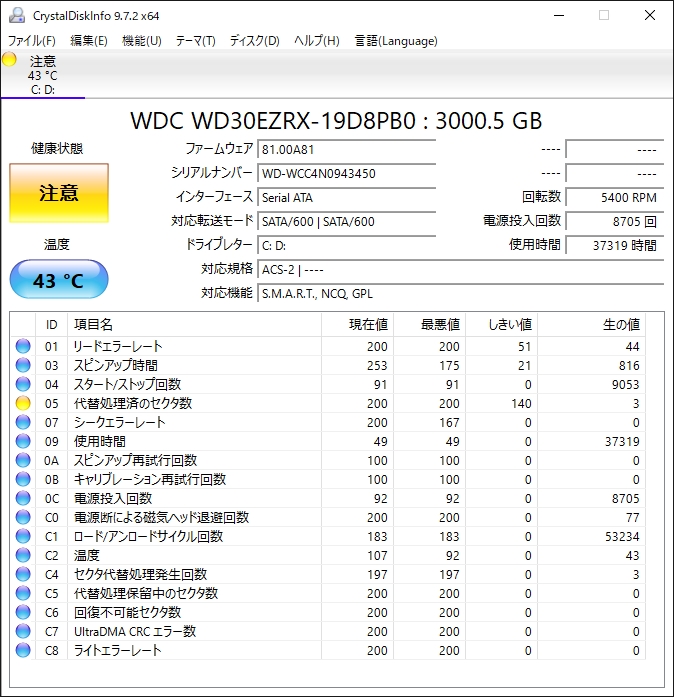Click the 最悪値 column header
This screenshot has height=697, width=674.
click(x=429, y=324)
